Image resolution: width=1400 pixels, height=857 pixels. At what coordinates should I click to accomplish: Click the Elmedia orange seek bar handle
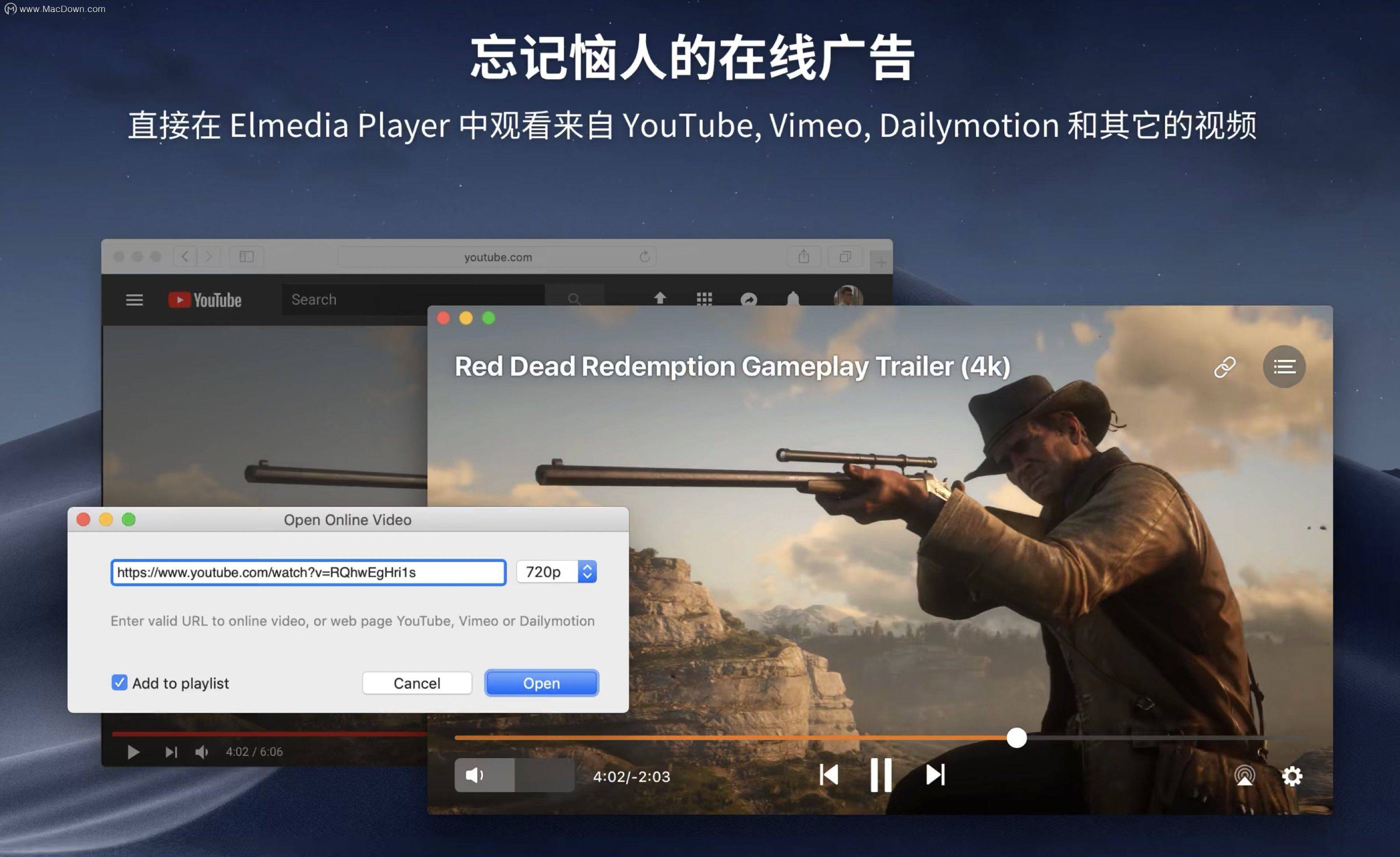pyautogui.click(x=1016, y=738)
